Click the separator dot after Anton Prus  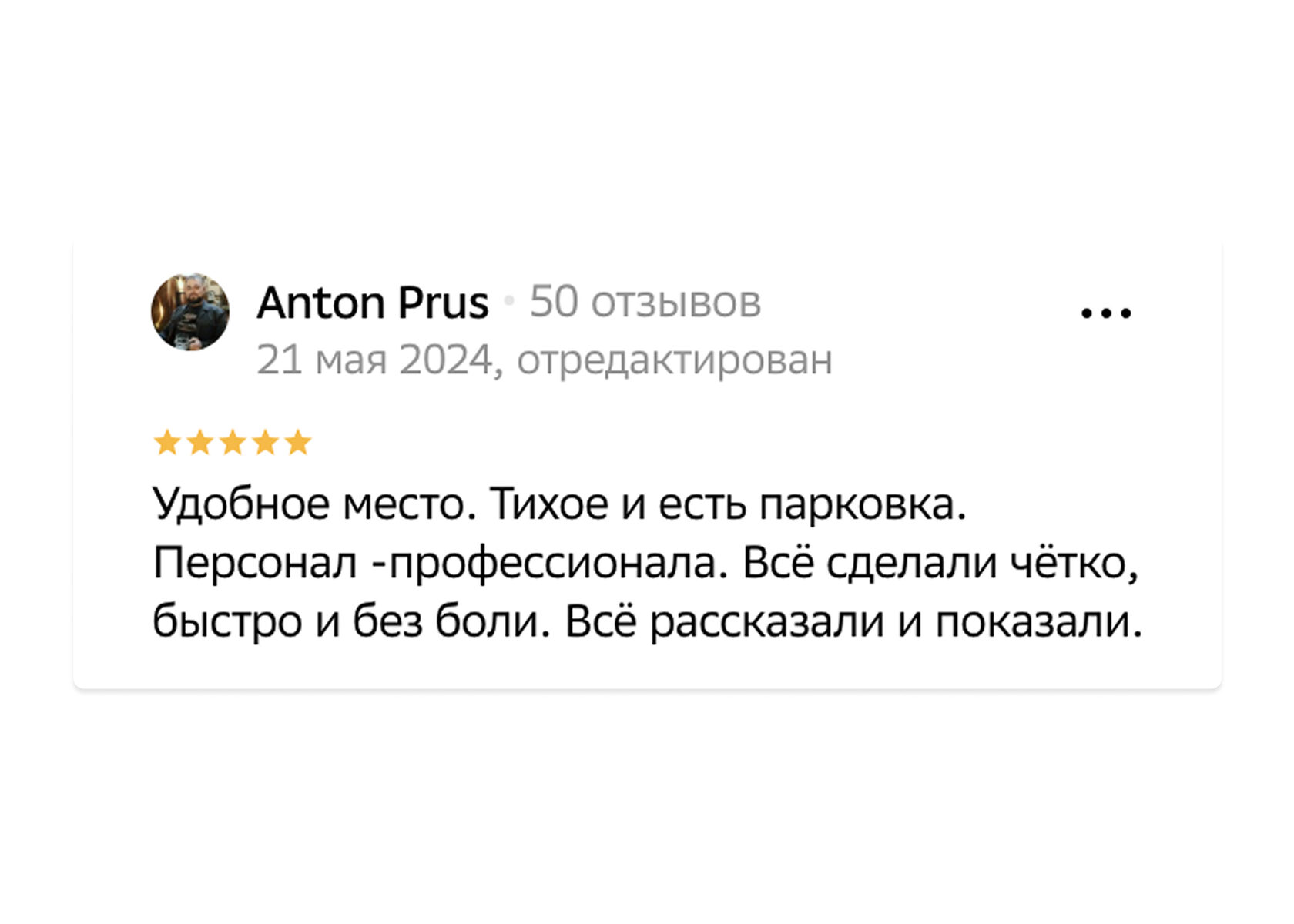(508, 302)
